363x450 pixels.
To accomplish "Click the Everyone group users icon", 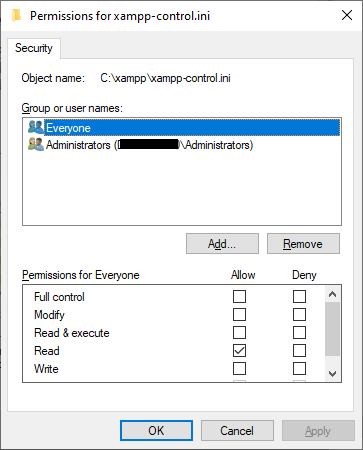I will [36, 127].
